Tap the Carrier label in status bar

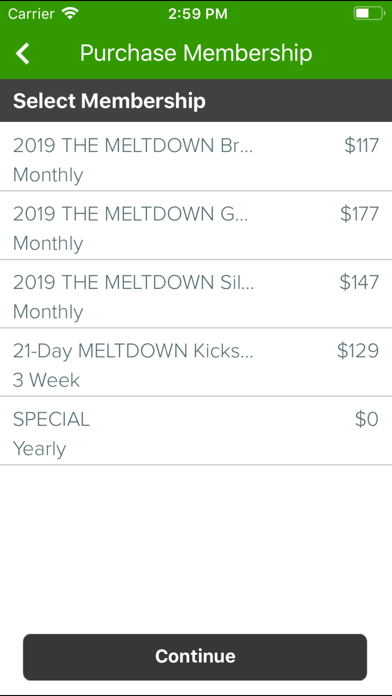[x=33, y=14]
